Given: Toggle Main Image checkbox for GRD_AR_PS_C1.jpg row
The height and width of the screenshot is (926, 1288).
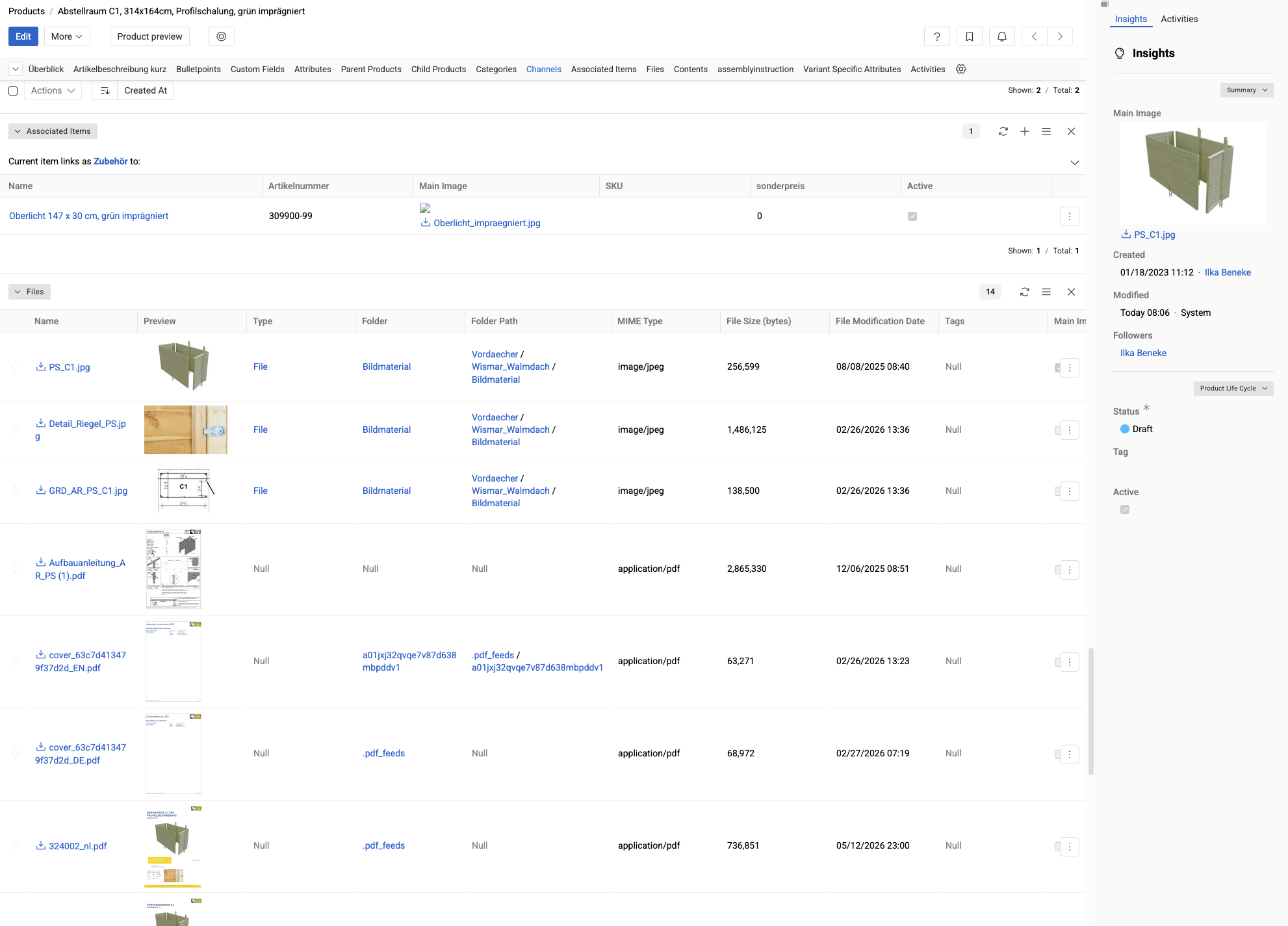Looking at the screenshot, I should [1057, 491].
